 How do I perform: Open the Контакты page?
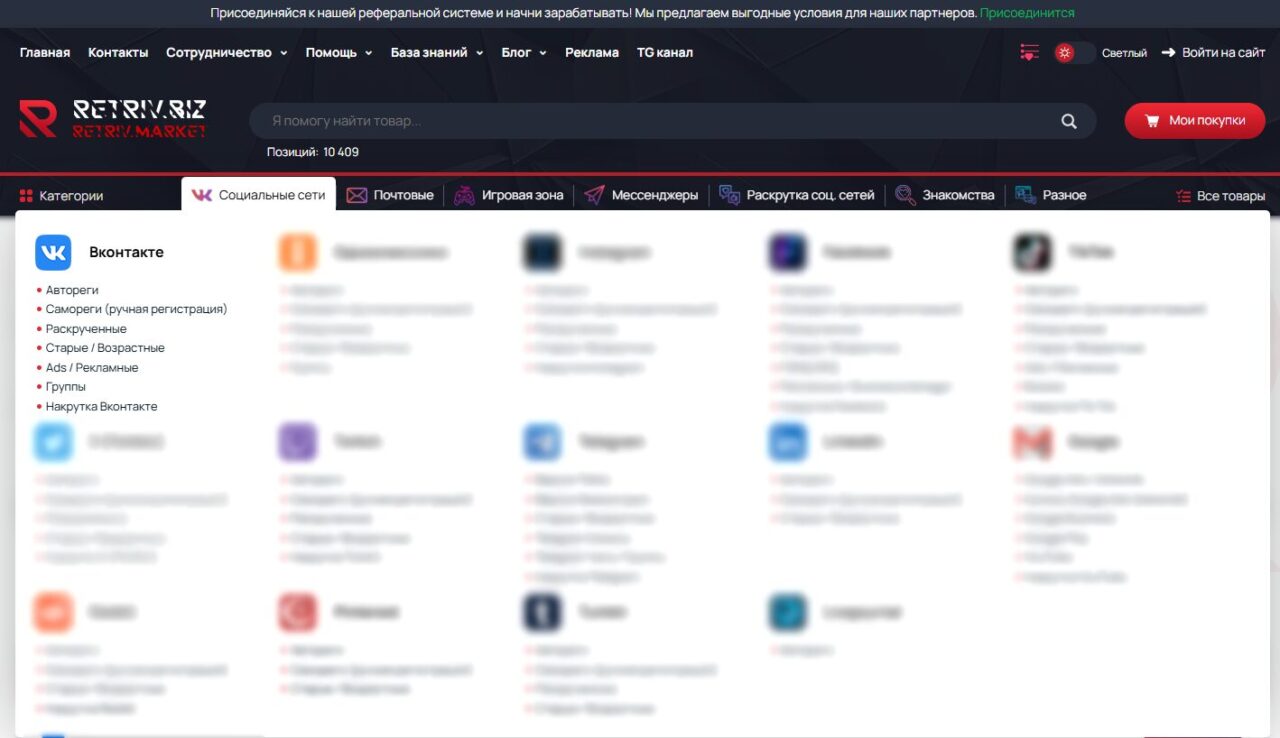pyautogui.click(x=118, y=53)
